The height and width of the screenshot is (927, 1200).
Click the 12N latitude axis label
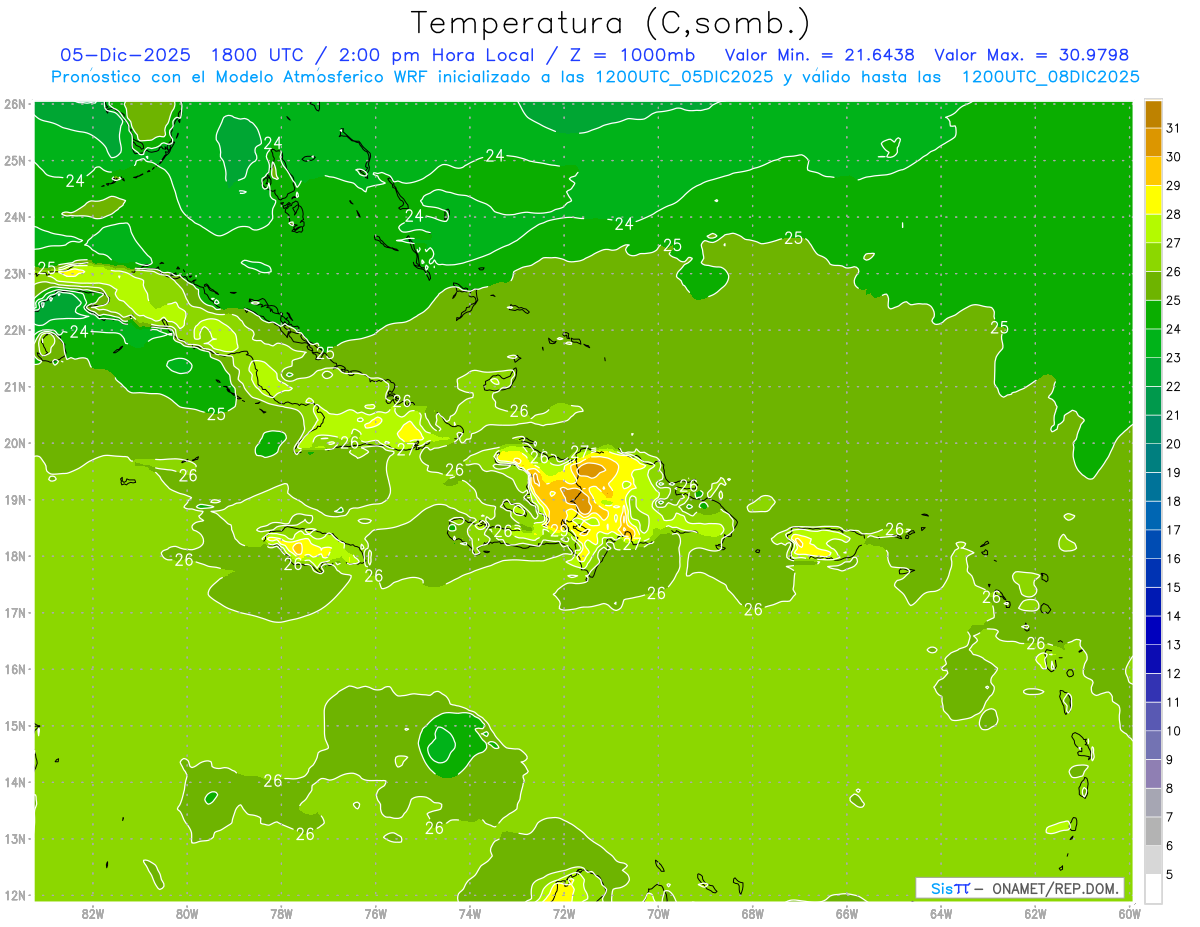click(x=14, y=895)
